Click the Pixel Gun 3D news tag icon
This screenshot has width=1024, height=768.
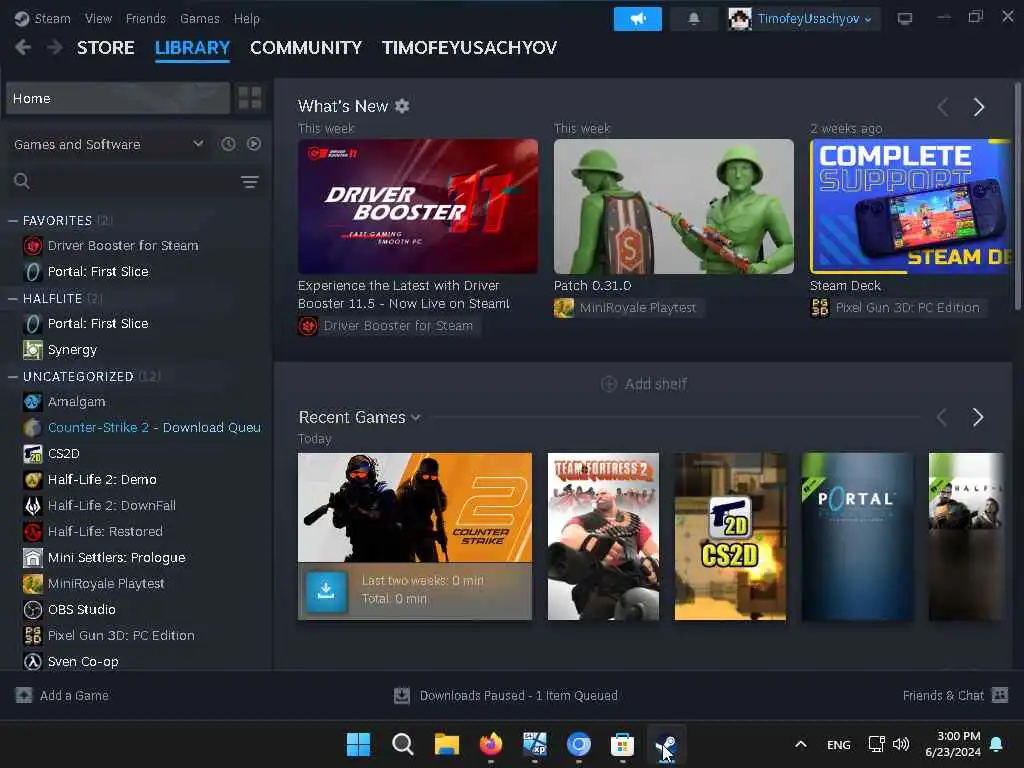(x=820, y=308)
